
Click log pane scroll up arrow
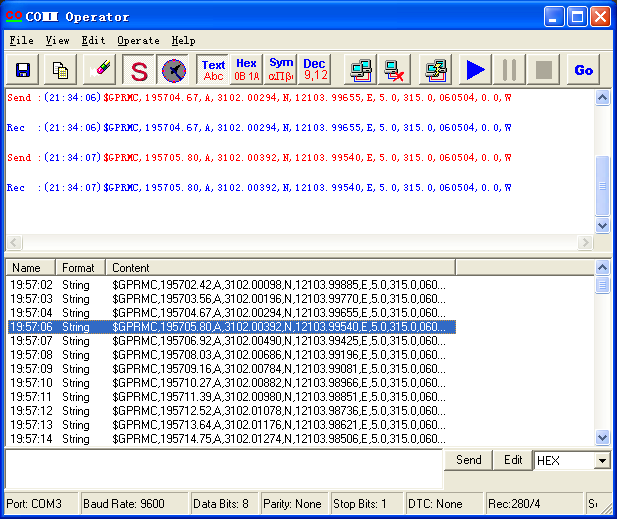(x=602, y=97)
